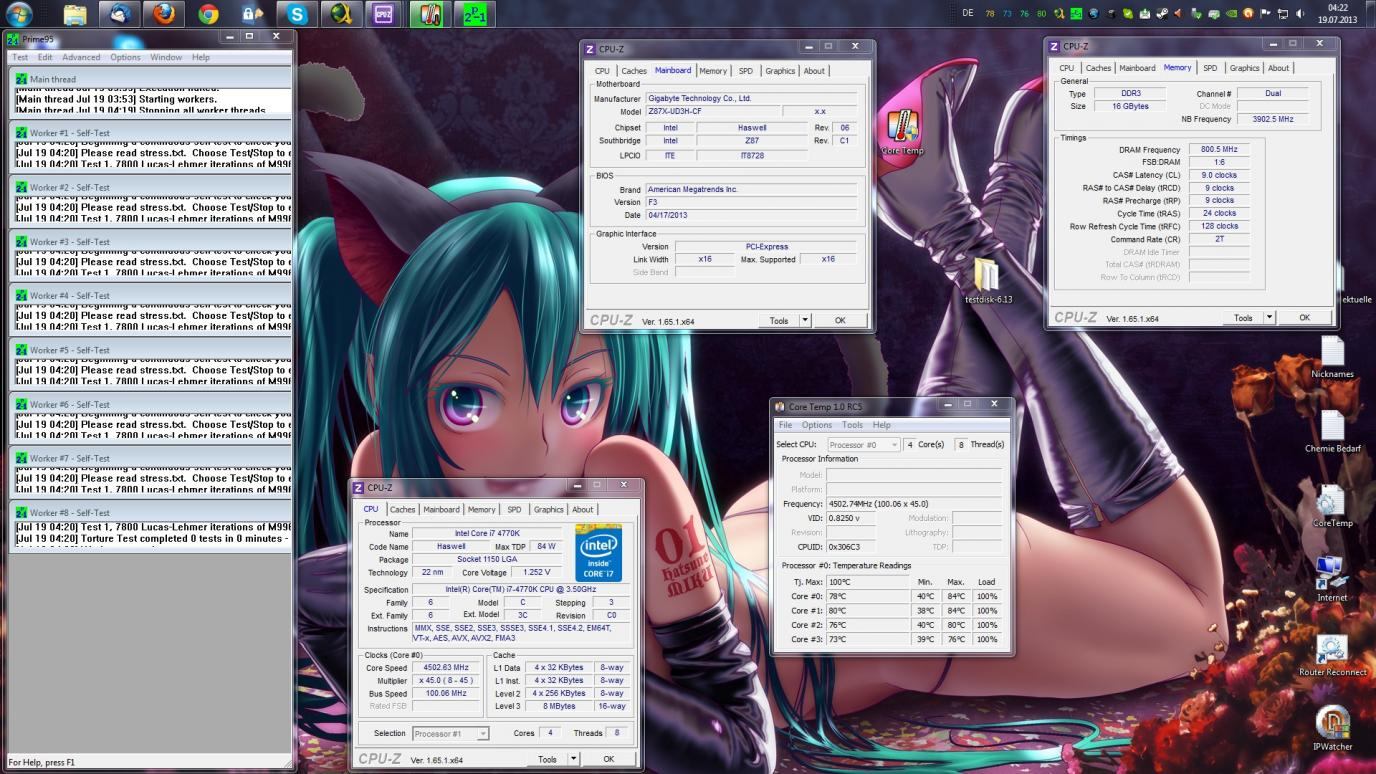Open the Edit menu in Prime95
This screenshot has height=774, width=1376.
(x=45, y=57)
